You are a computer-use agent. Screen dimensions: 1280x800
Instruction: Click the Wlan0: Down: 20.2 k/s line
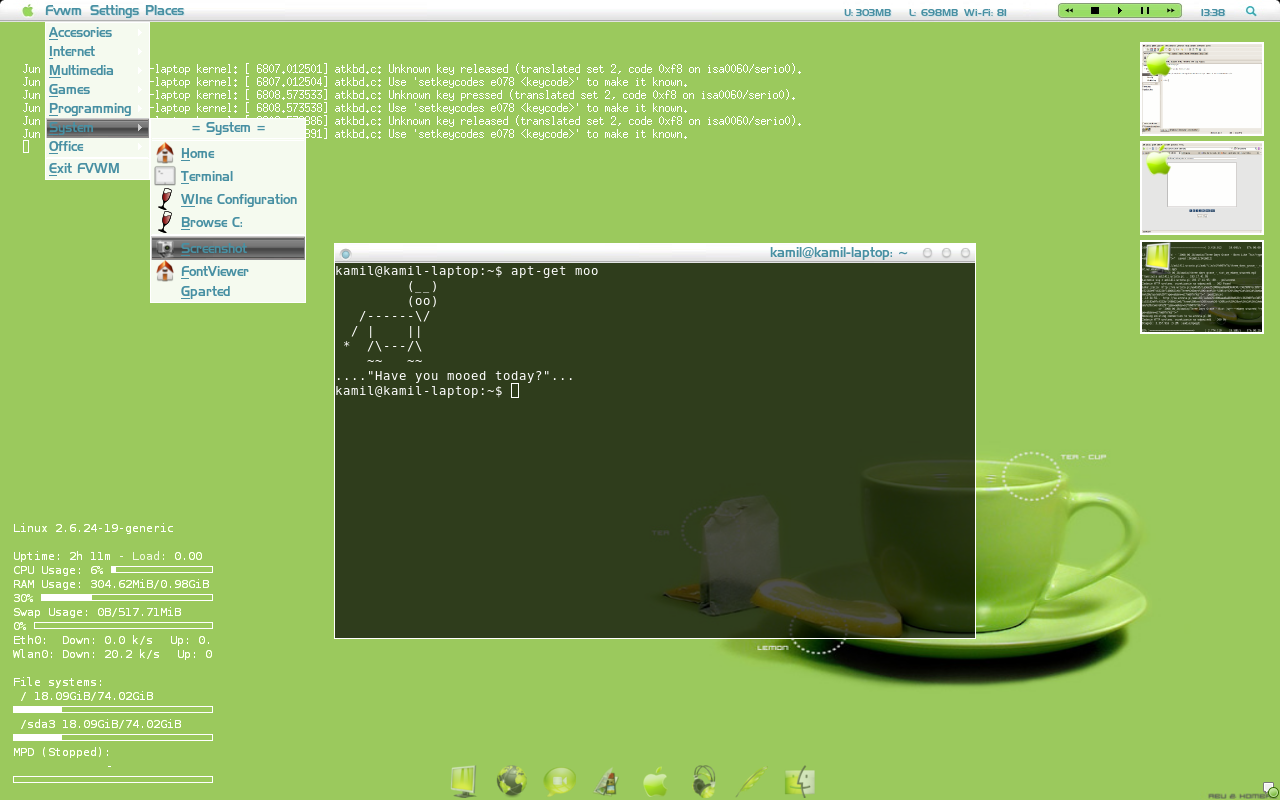(x=112, y=654)
